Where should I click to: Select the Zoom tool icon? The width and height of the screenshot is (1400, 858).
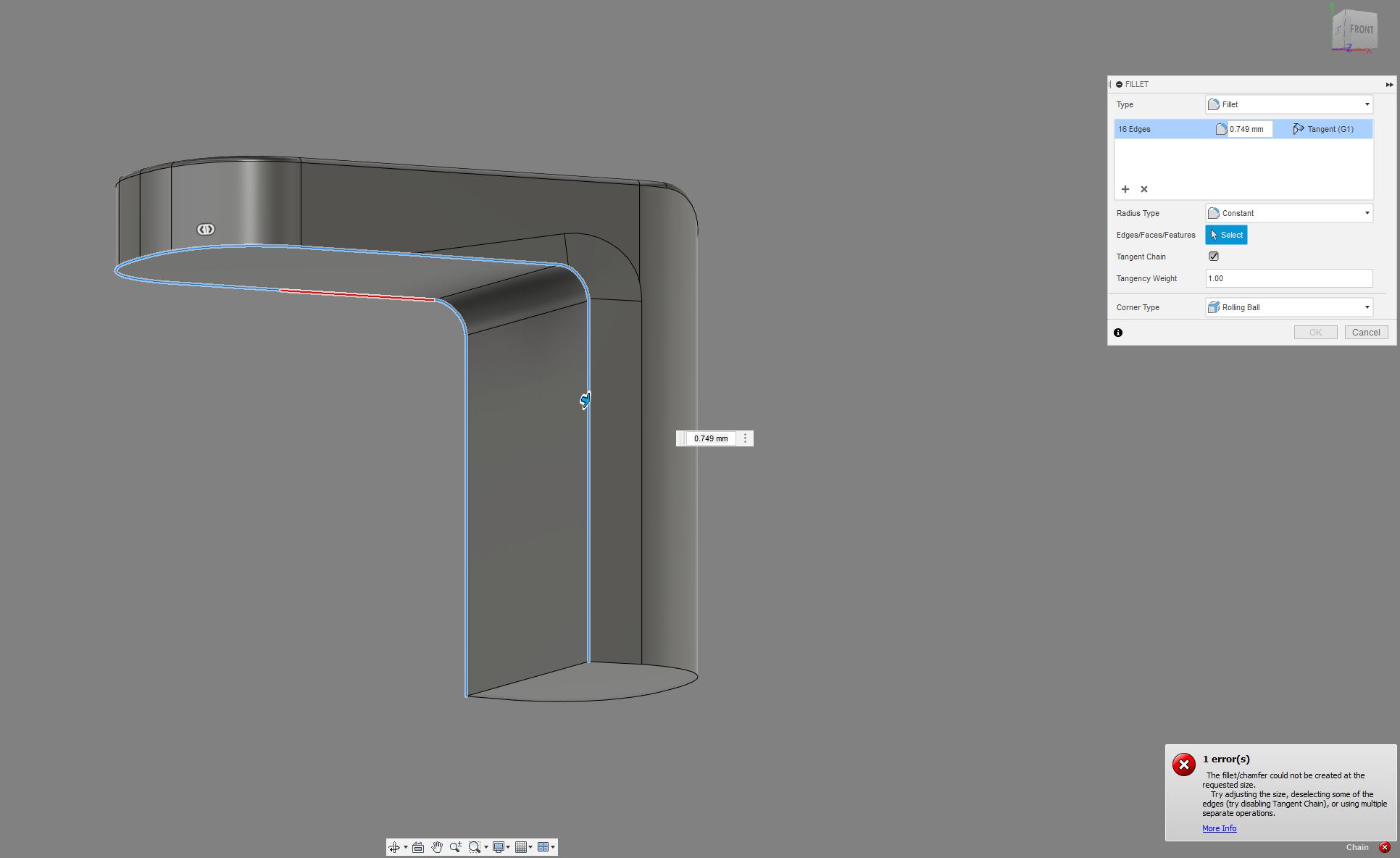coord(455,847)
